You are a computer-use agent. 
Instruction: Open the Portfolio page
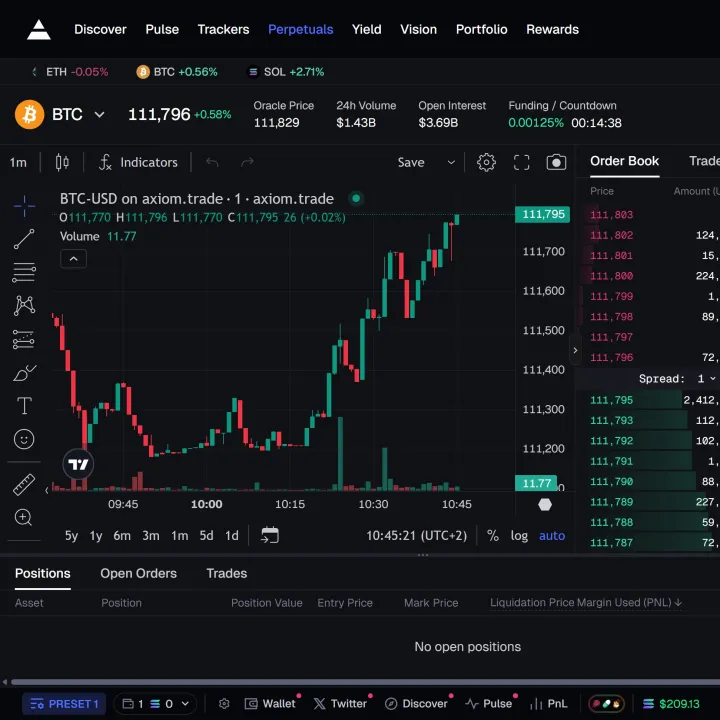pyautogui.click(x=481, y=29)
